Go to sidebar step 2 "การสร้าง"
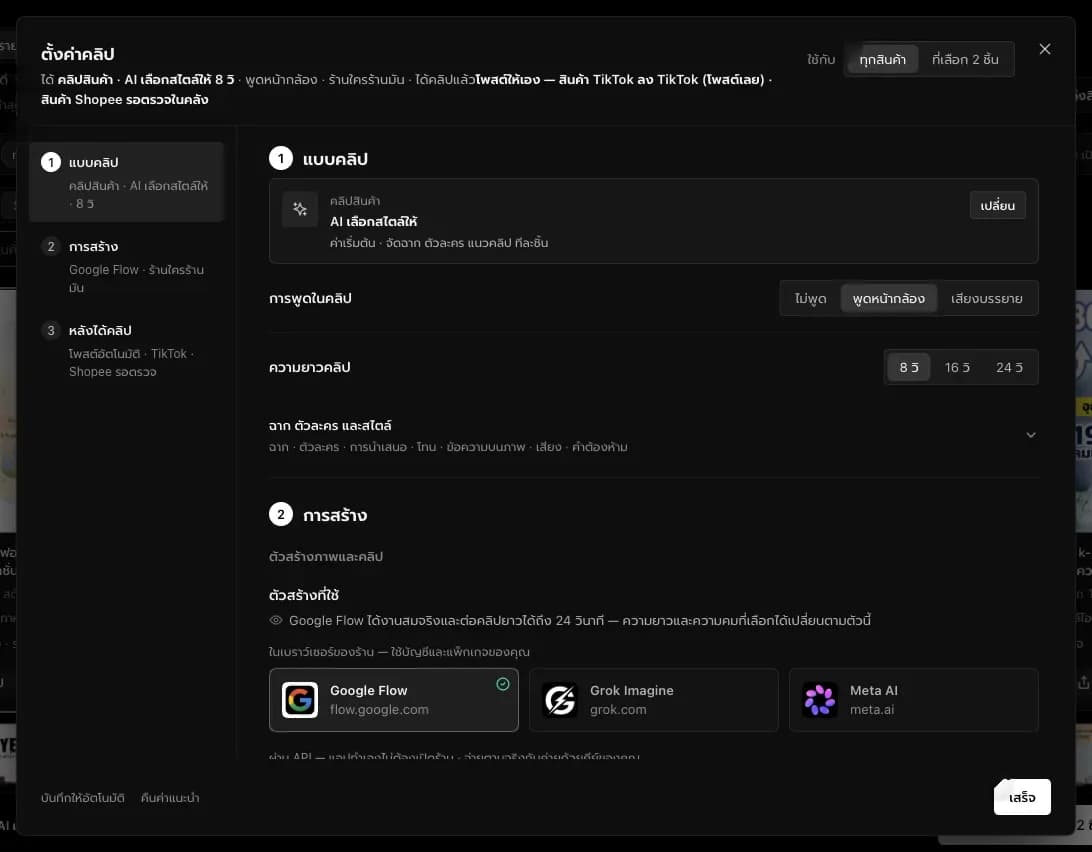 click(127, 266)
